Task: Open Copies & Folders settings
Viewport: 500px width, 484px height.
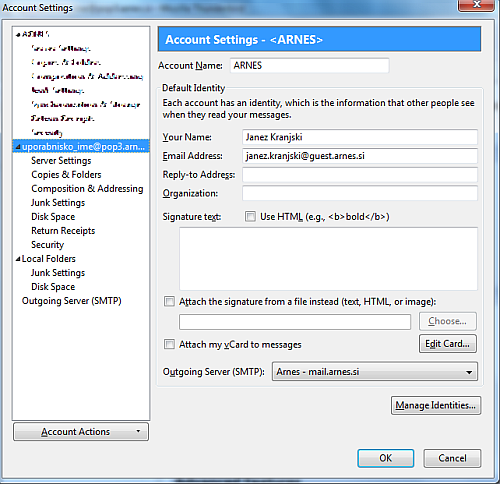Action: [66, 175]
